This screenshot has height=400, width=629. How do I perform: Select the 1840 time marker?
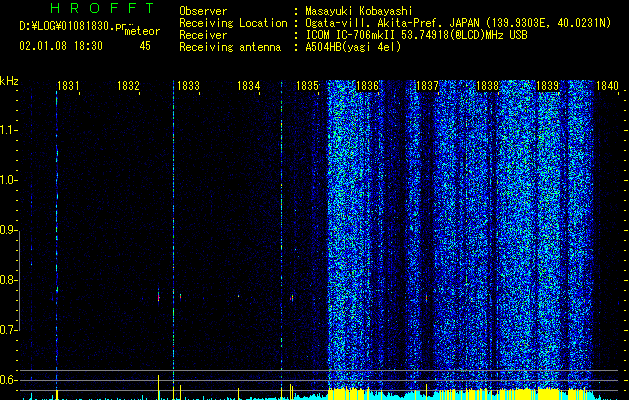point(607,85)
